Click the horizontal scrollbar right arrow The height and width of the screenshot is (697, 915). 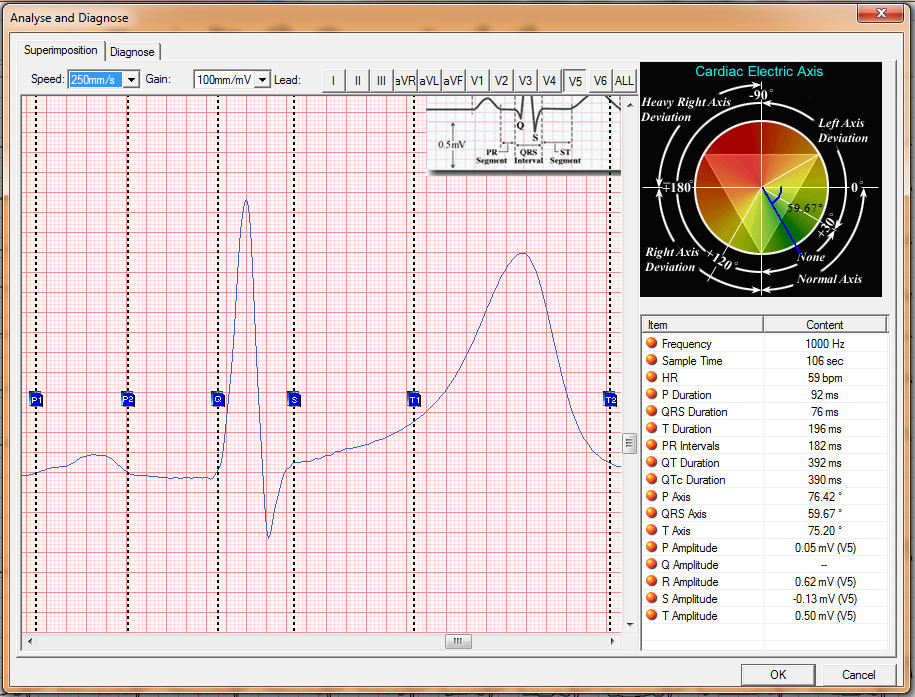click(613, 641)
